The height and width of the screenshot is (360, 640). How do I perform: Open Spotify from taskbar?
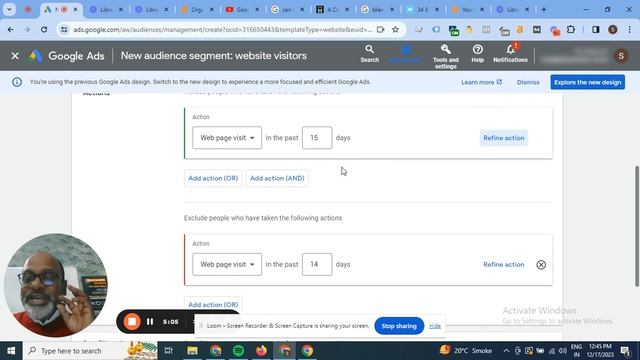[238, 351]
